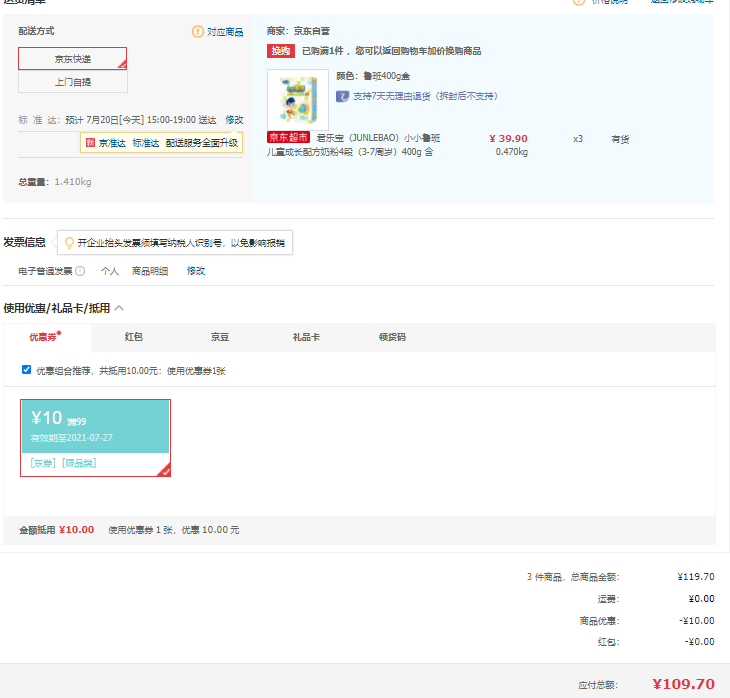The image size is (730, 698).
Task: Choose 上门自提 pickup option
Action: 73,81
